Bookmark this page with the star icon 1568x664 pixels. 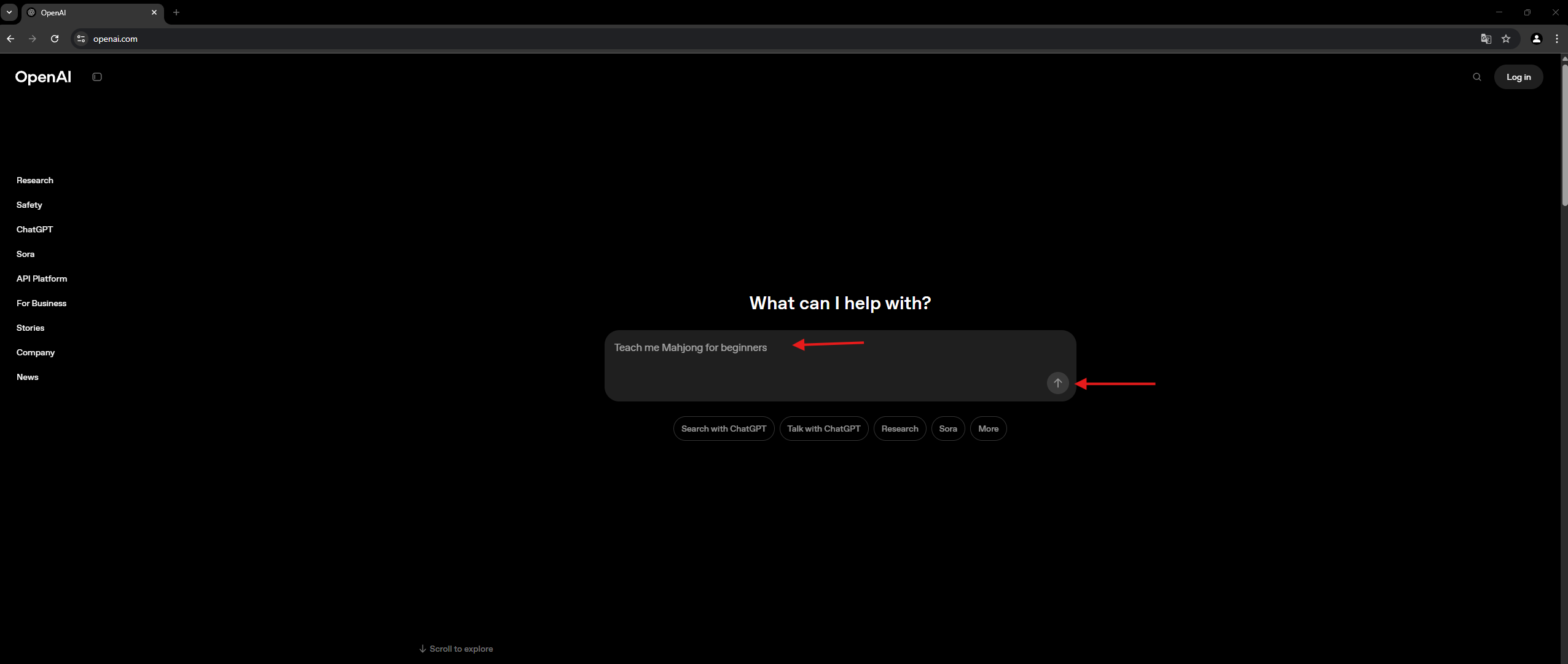(1506, 39)
